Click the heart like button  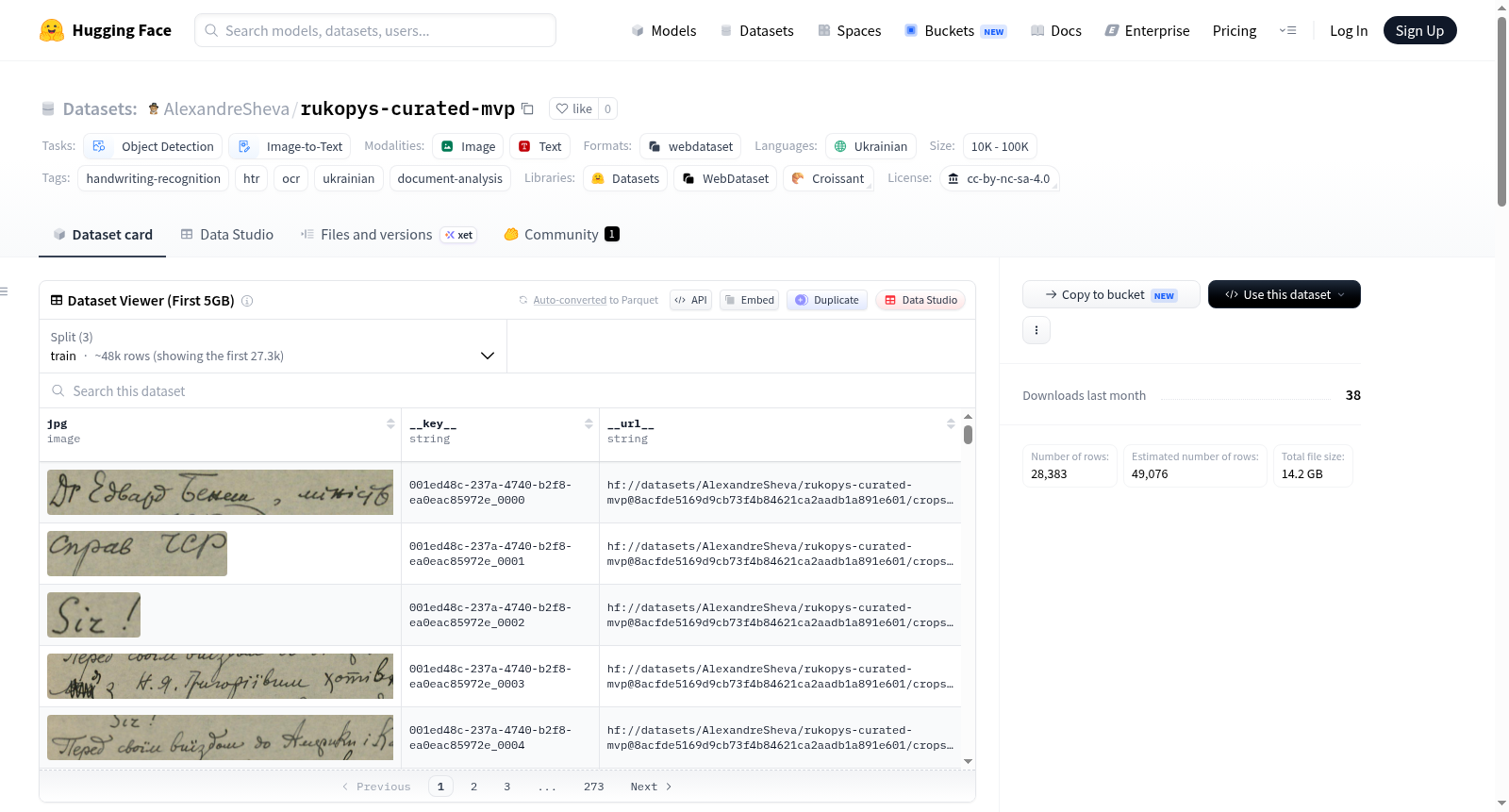(573, 108)
